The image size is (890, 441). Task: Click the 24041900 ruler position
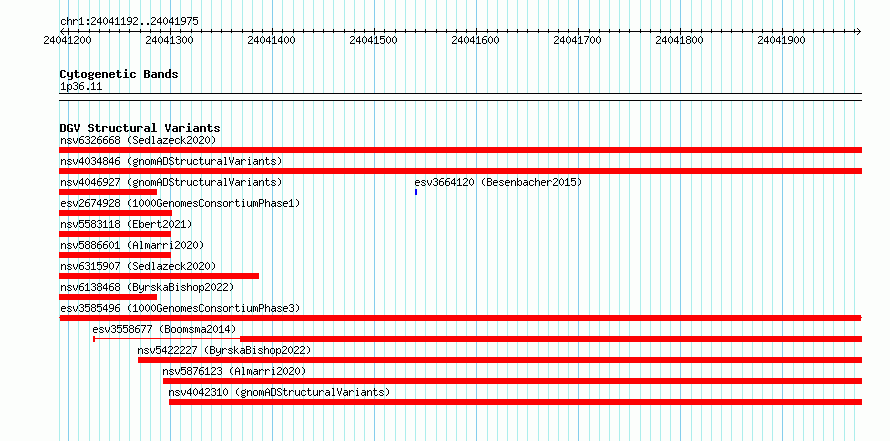tap(782, 41)
